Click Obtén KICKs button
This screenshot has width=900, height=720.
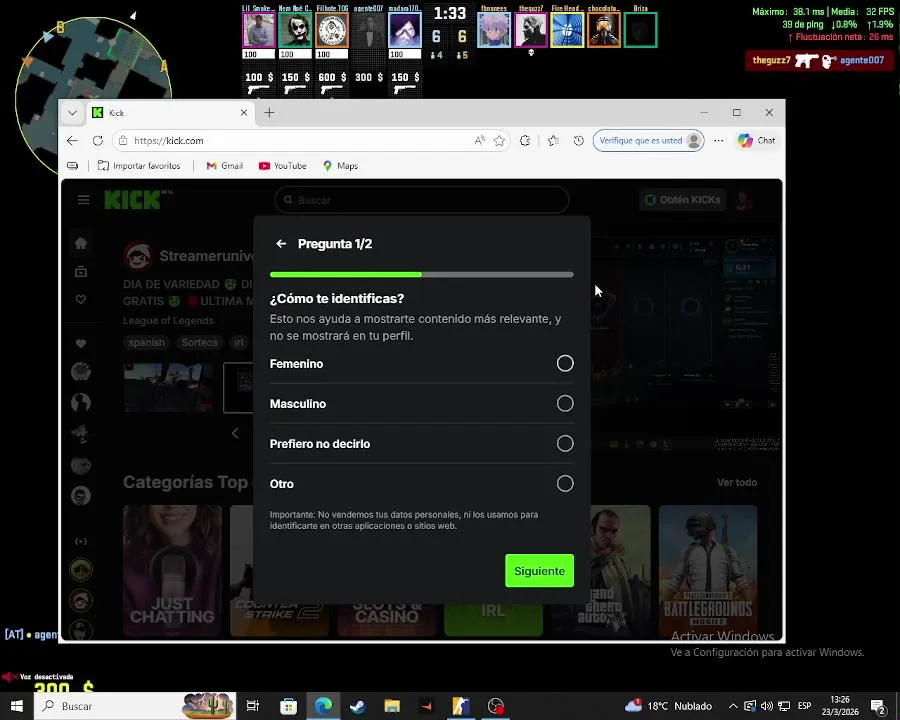(x=682, y=200)
